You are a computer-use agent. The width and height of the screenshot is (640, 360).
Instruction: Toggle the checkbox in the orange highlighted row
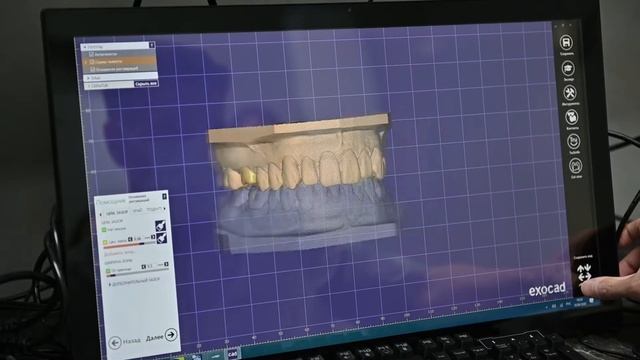click(92, 62)
